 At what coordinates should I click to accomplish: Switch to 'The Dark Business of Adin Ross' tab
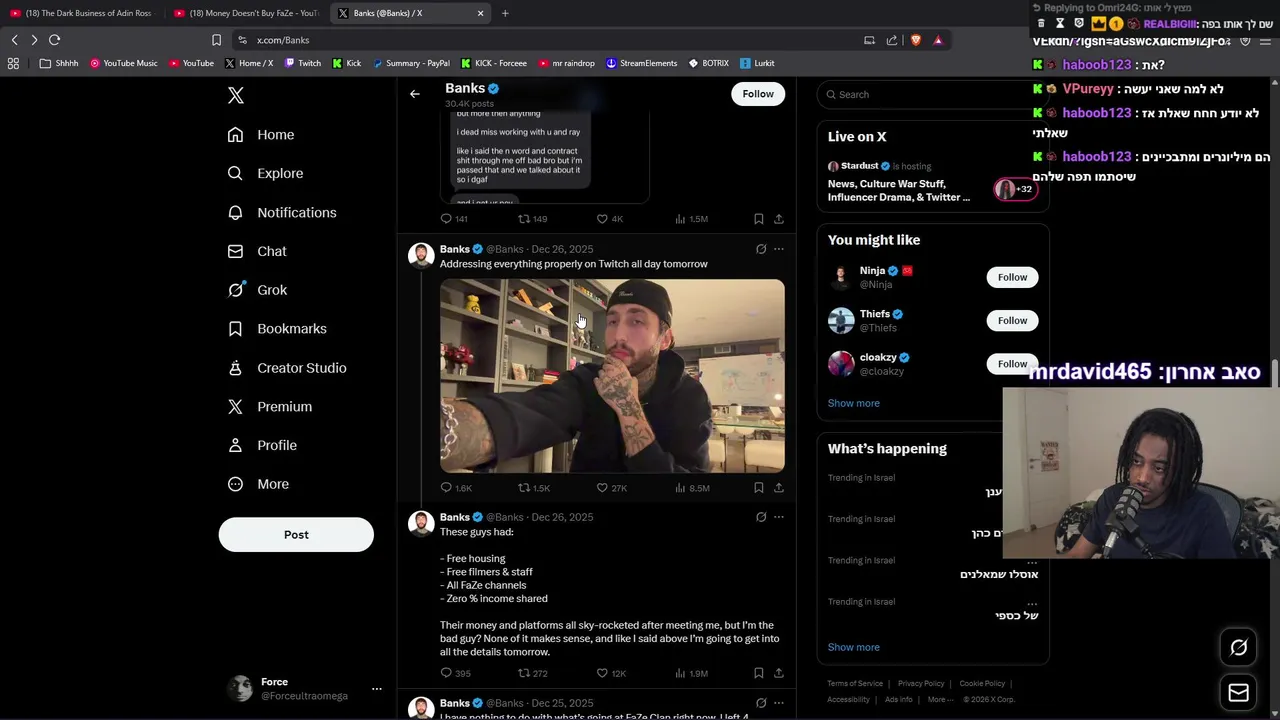pos(80,13)
